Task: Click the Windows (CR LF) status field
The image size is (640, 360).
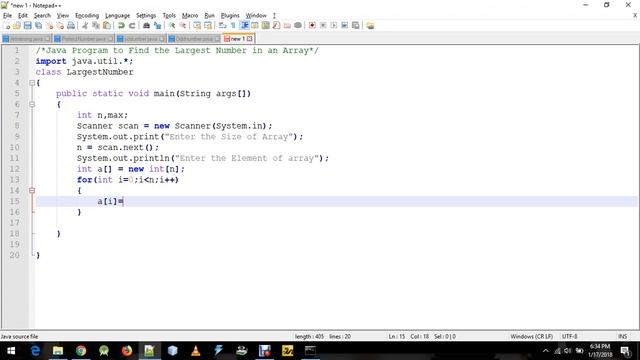Action: (x=531, y=337)
